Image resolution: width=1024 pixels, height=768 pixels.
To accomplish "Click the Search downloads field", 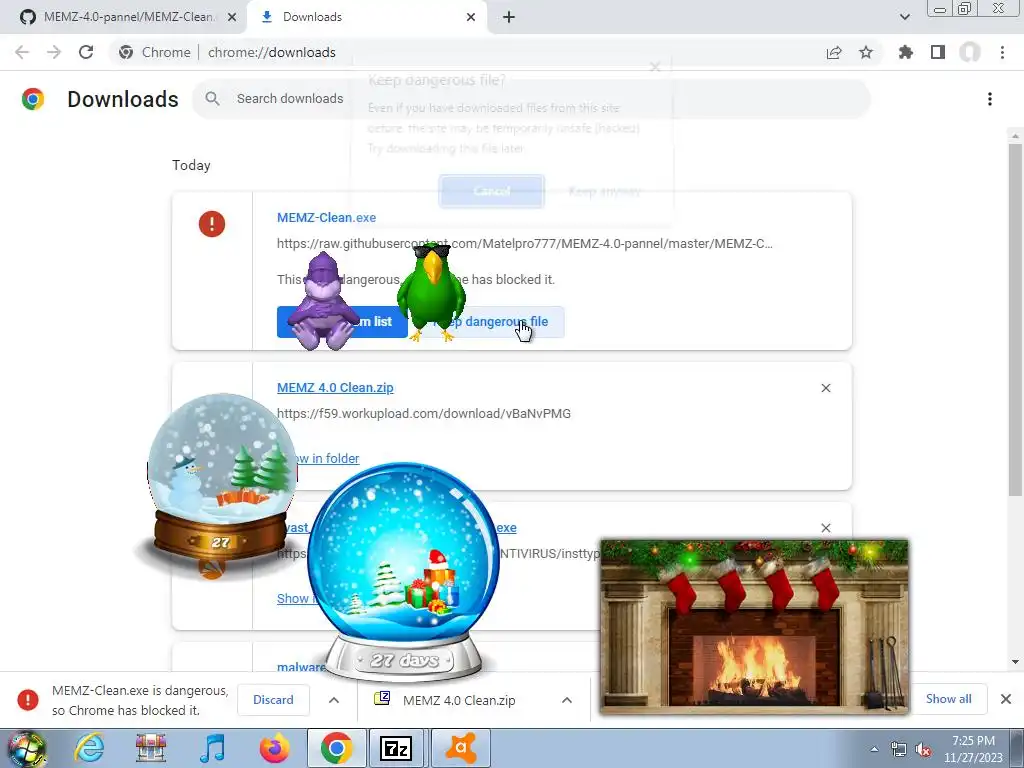I will tap(530, 99).
